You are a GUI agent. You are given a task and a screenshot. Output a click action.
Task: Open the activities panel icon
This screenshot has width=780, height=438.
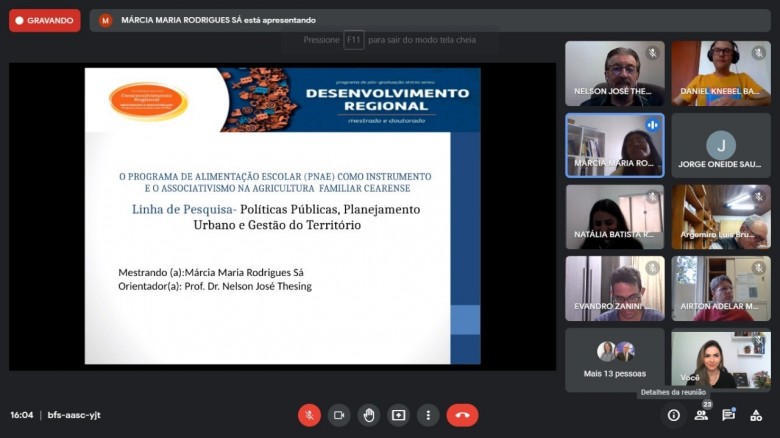756,415
